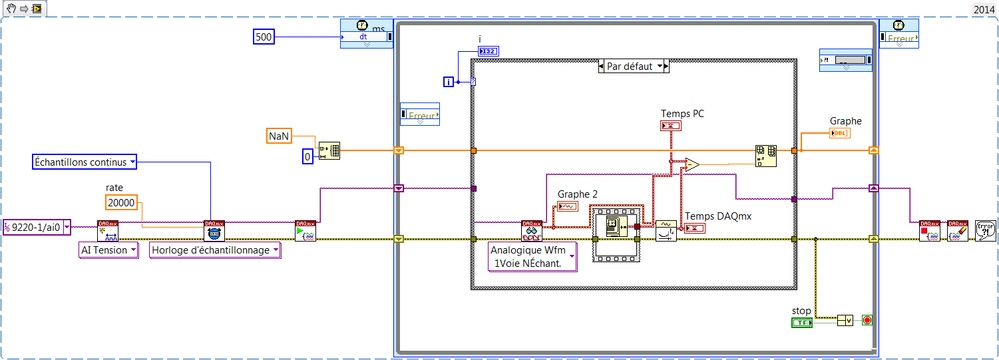Image resolution: width=999 pixels, height=360 pixels.
Task: Click the loop stop condition terminal
Action: pyautogui.click(x=866, y=319)
